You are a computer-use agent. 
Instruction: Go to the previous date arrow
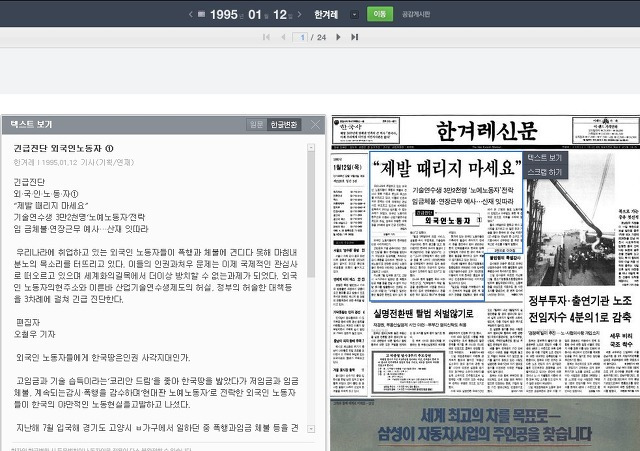(x=191, y=14)
